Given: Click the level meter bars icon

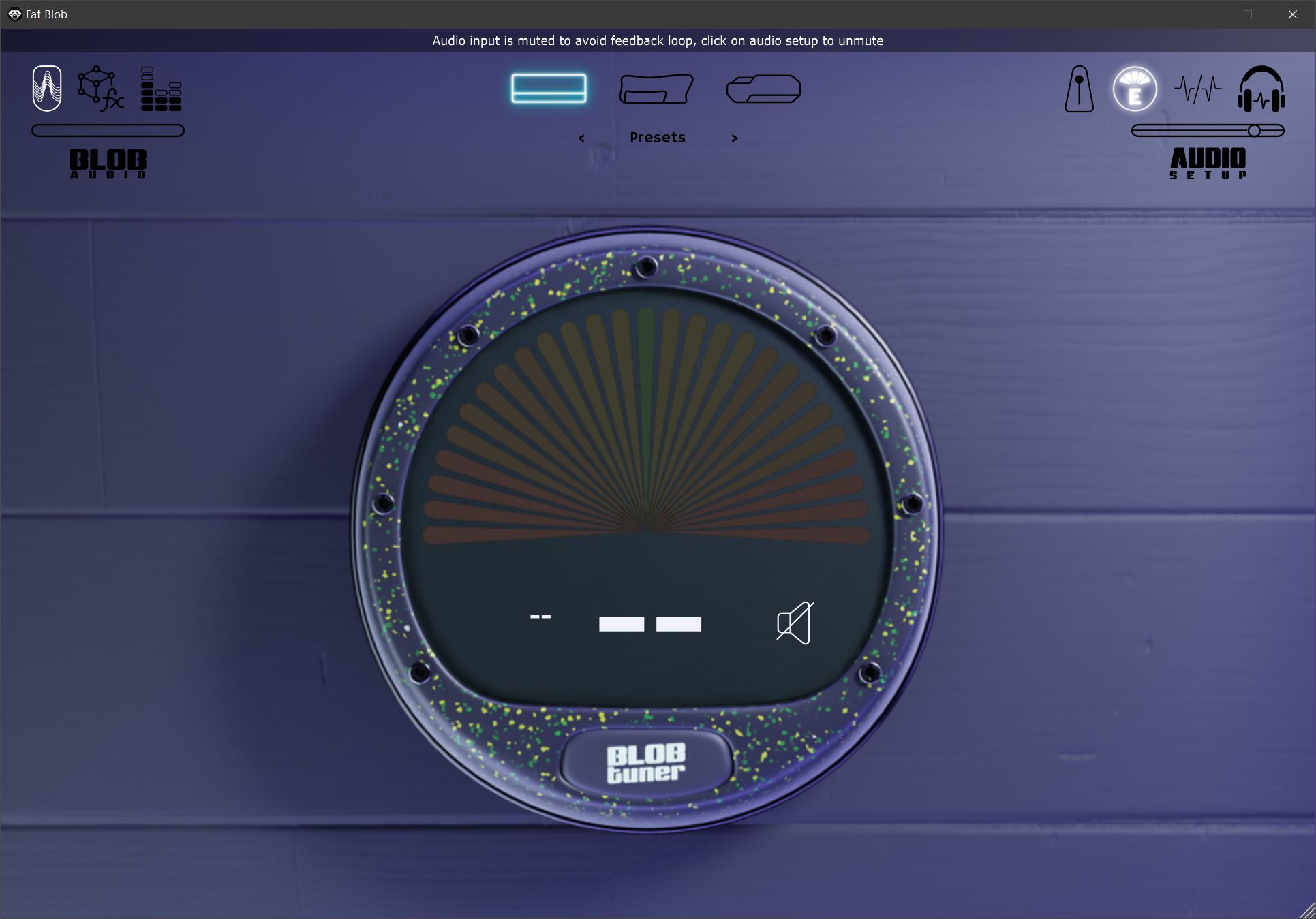Looking at the screenshot, I should [x=161, y=89].
